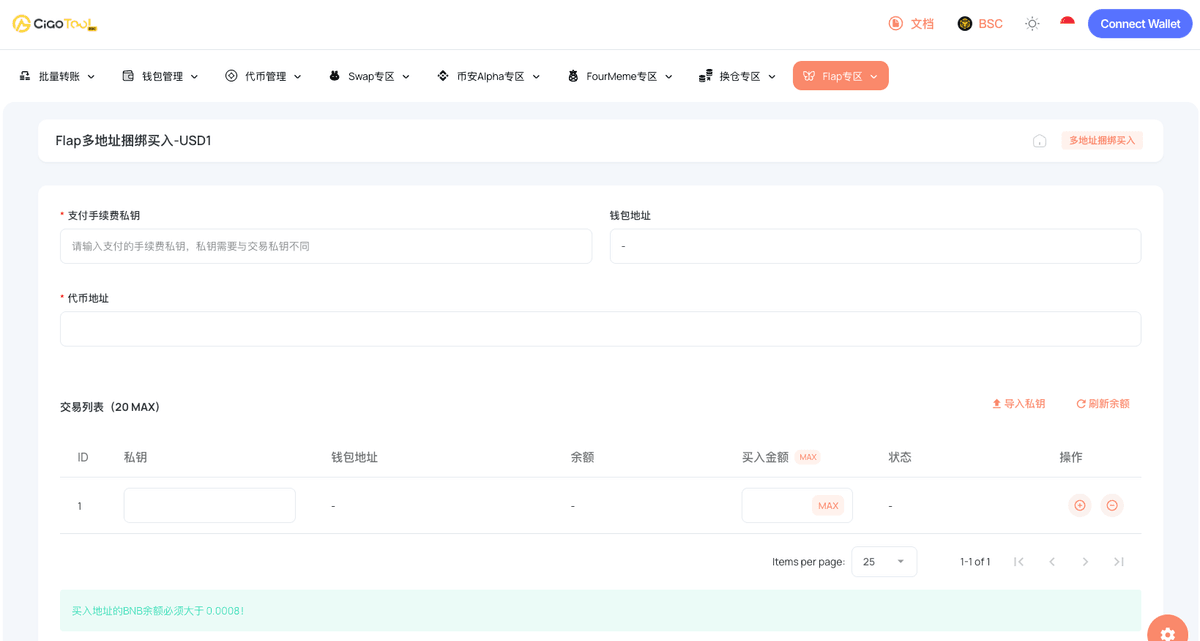1200x641 pixels.
Task: Click the Swap专区 frog icon
Action: coord(334,76)
